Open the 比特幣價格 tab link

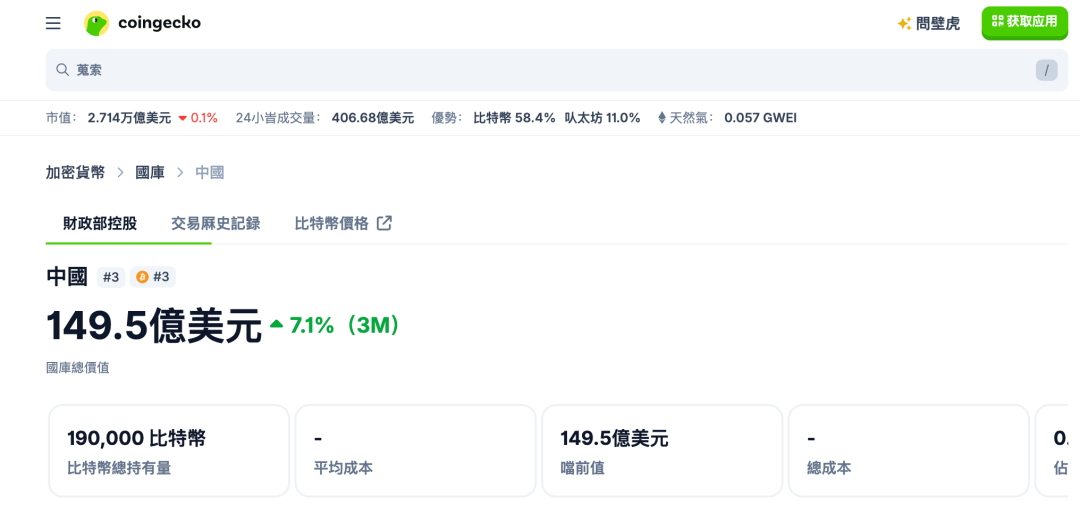[332, 223]
